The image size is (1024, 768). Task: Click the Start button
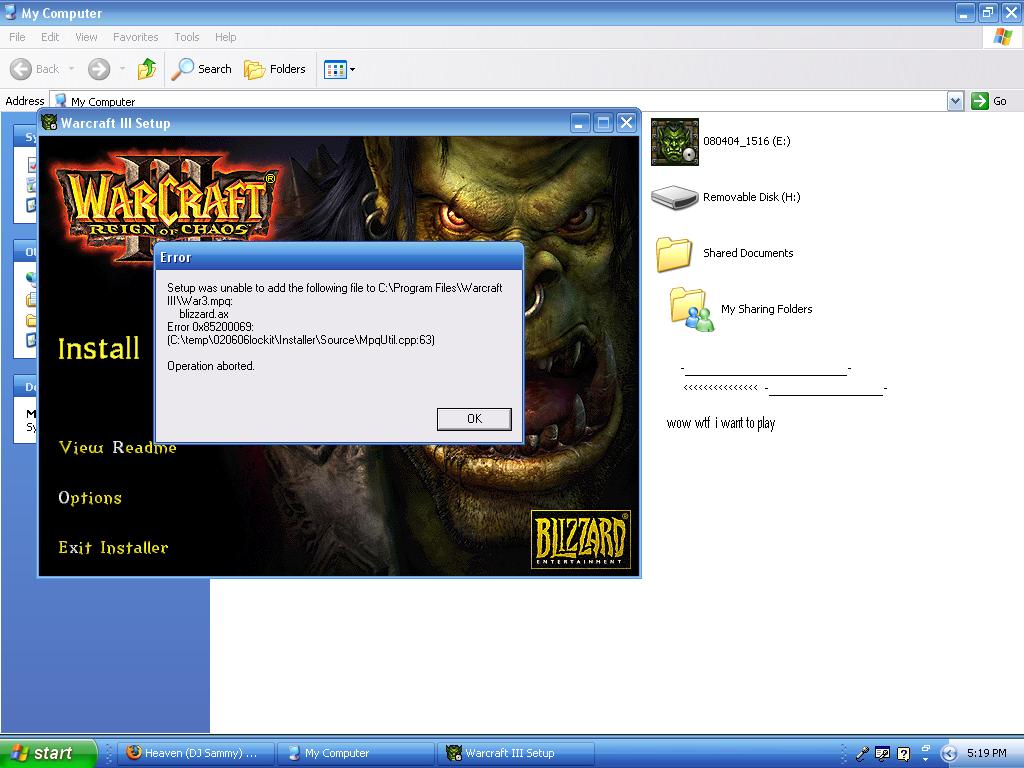pos(47,753)
